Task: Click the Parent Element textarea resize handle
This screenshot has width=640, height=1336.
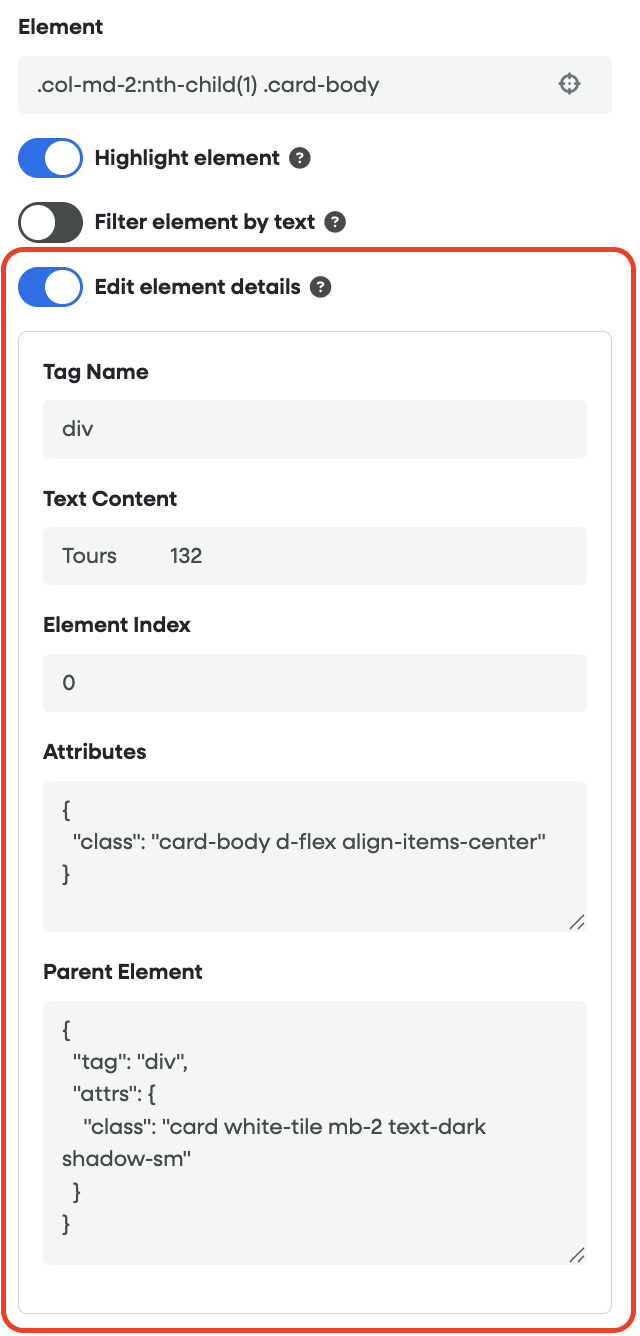Action: click(x=576, y=1254)
